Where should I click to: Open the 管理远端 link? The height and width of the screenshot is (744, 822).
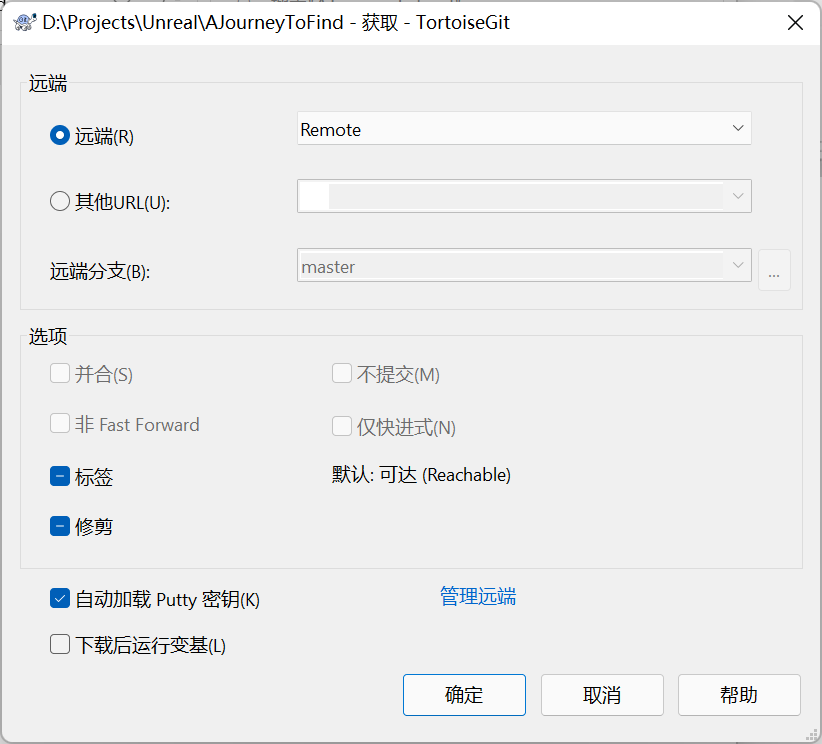477,596
